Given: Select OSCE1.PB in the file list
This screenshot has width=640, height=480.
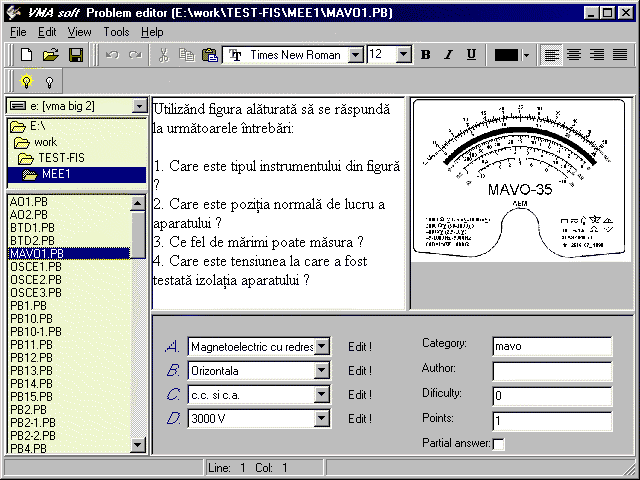Looking at the screenshot, I should pos(35,267).
